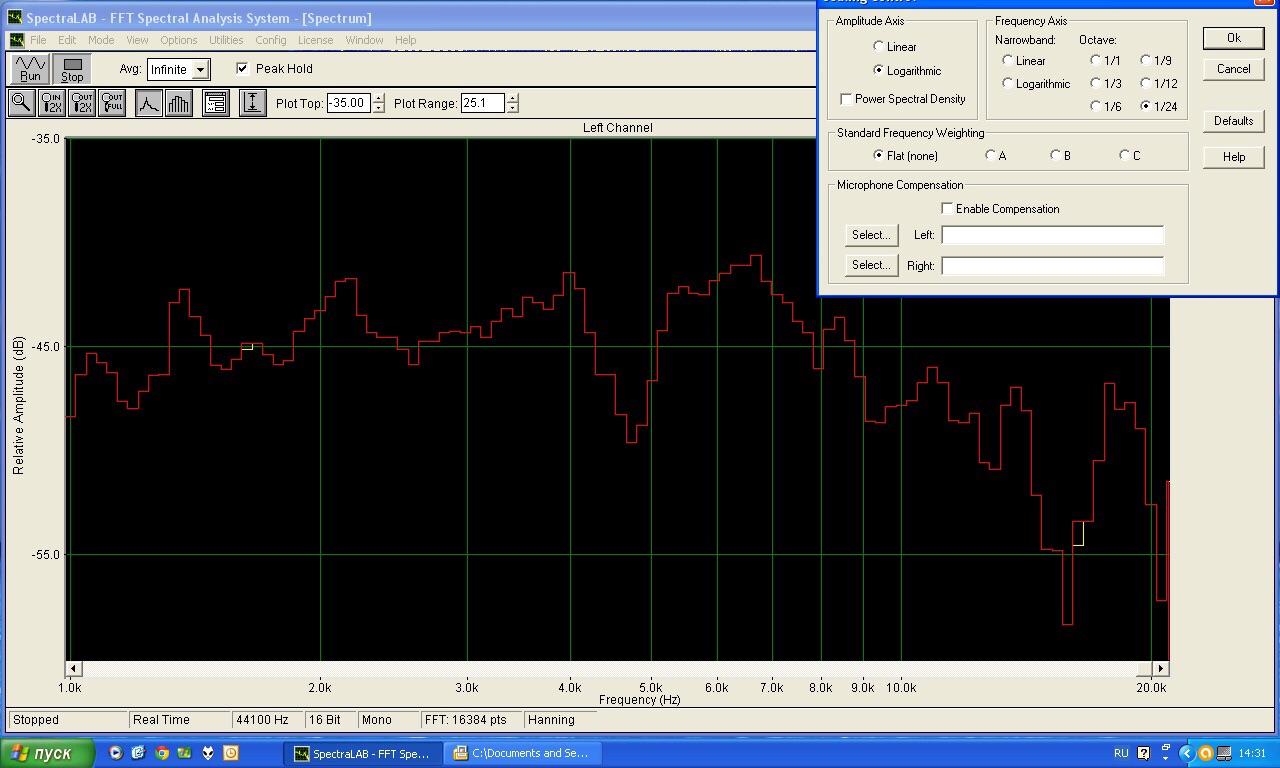Open the Utilities menu

point(226,40)
